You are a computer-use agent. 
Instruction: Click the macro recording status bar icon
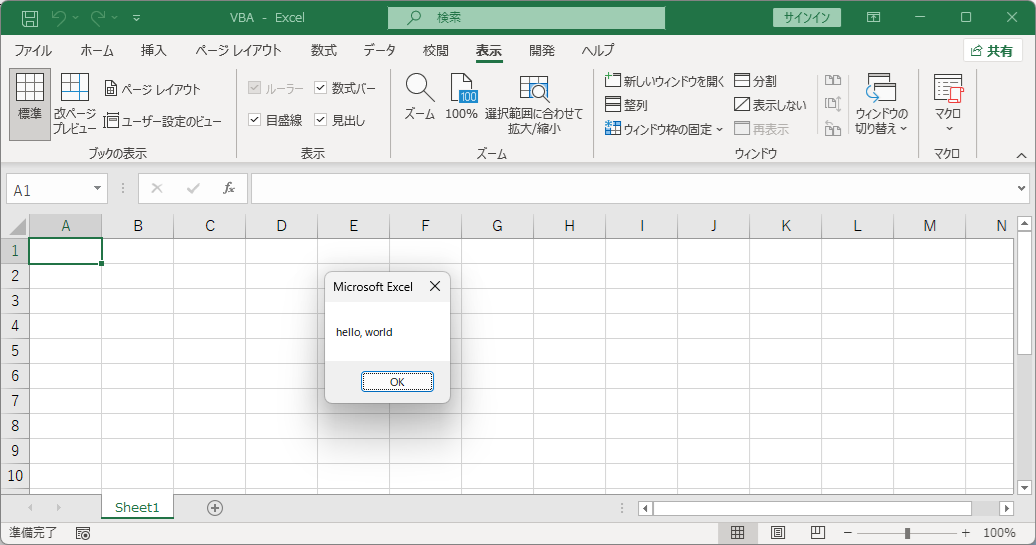83,533
